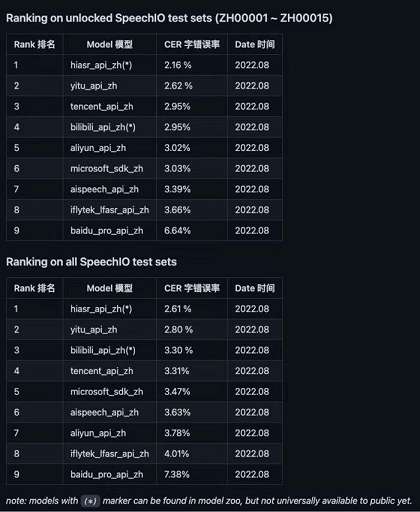Click the hiasr_api_zh(*) model in first table

coord(101,65)
